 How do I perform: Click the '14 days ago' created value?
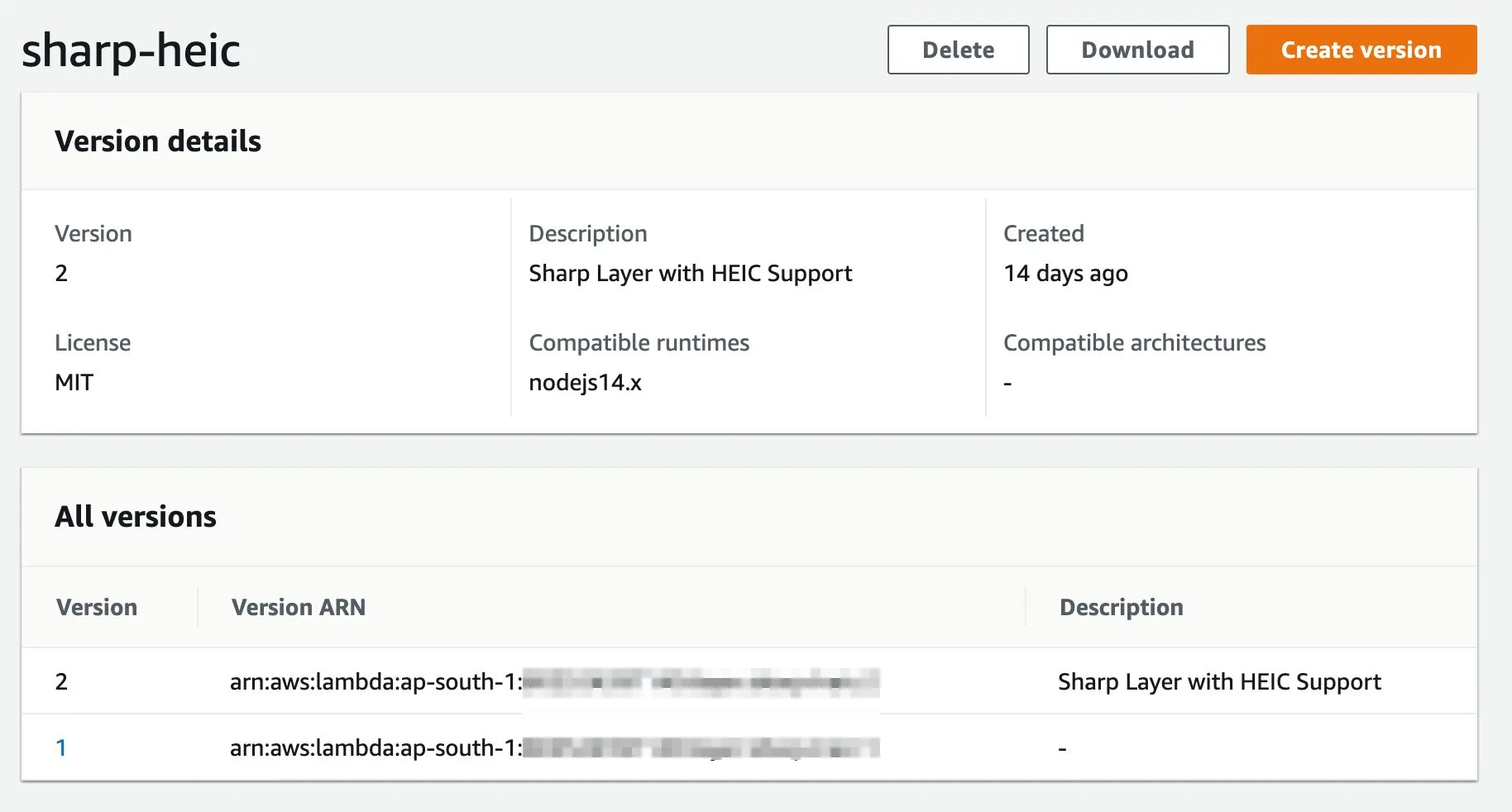[1065, 273]
